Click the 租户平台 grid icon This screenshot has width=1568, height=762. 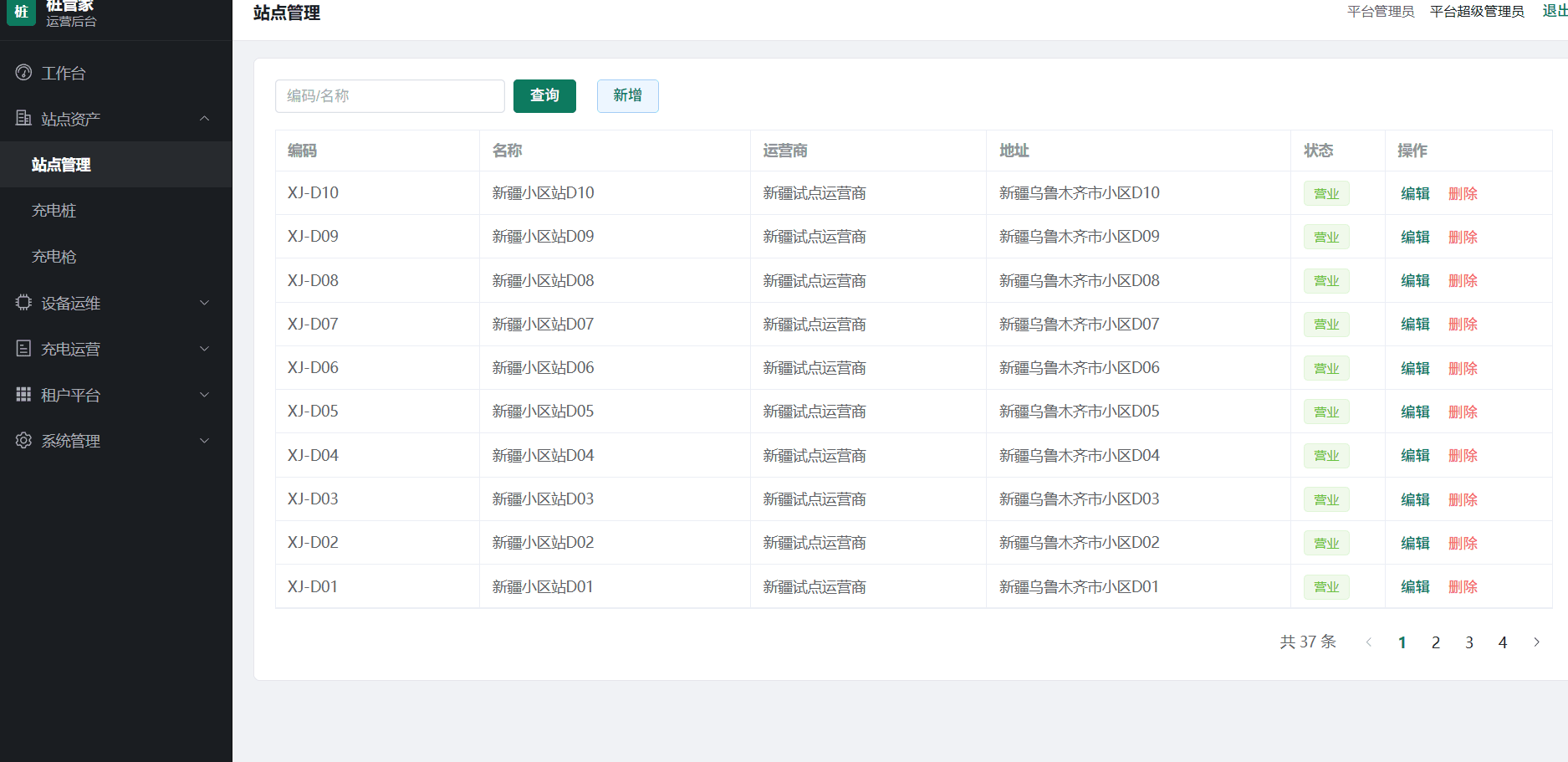23,394
